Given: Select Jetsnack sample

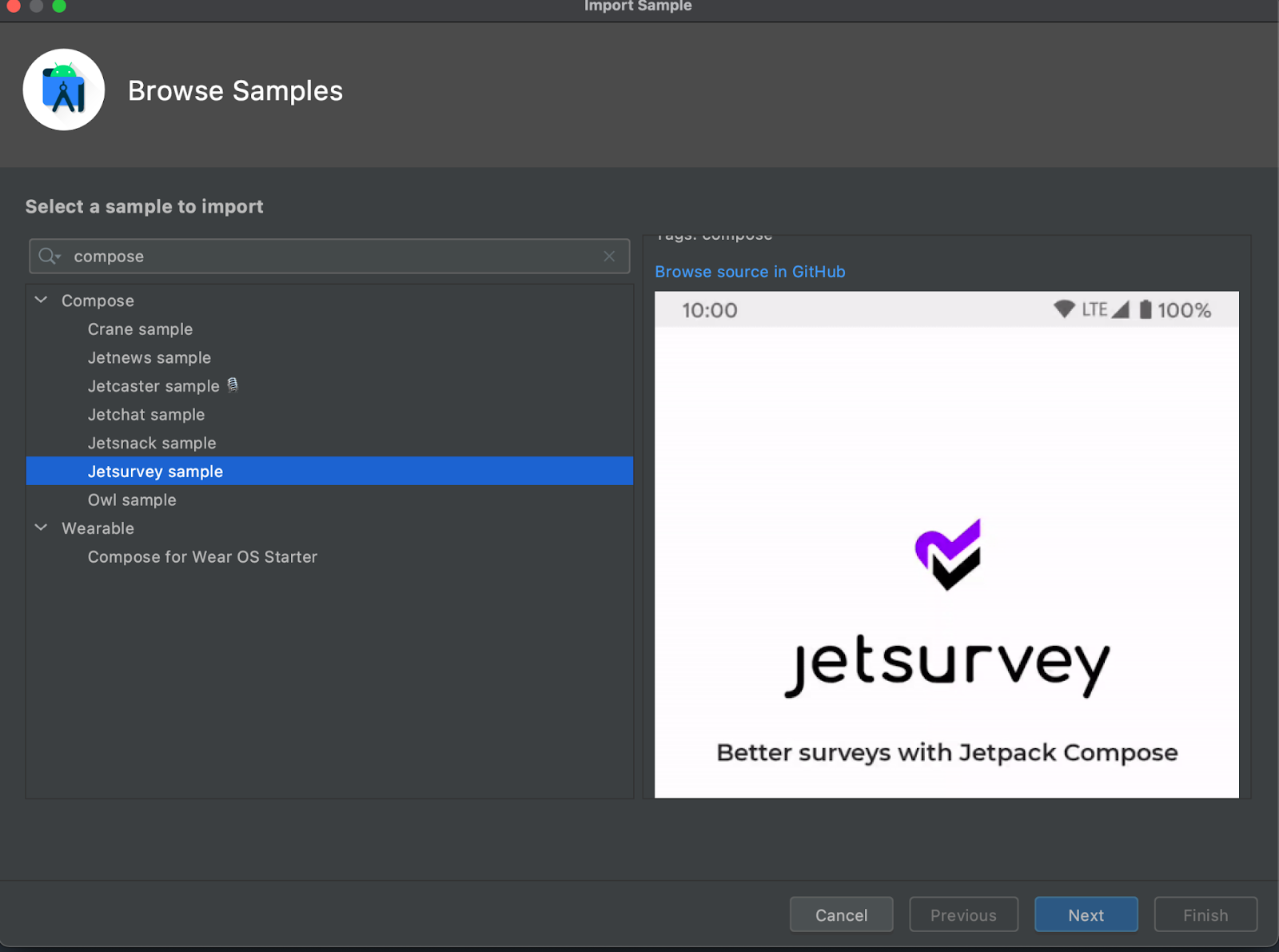Looking at the screenshot, I should (152, 443).
